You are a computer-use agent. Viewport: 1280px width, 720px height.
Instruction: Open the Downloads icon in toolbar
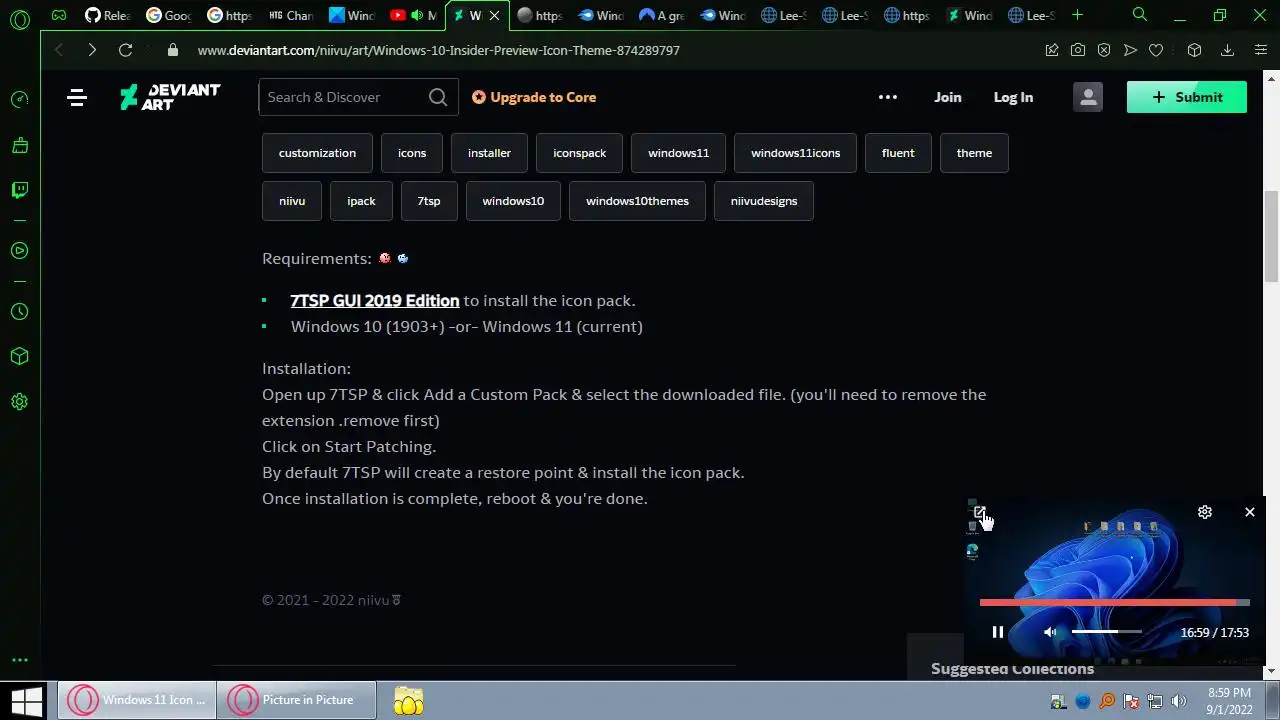click(x=1228, y=50)
